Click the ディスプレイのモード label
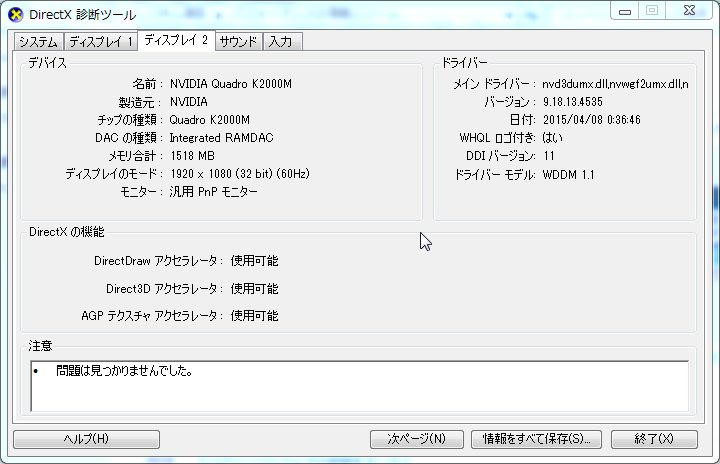This screenshot has height=464, width=720. [113, 174]
